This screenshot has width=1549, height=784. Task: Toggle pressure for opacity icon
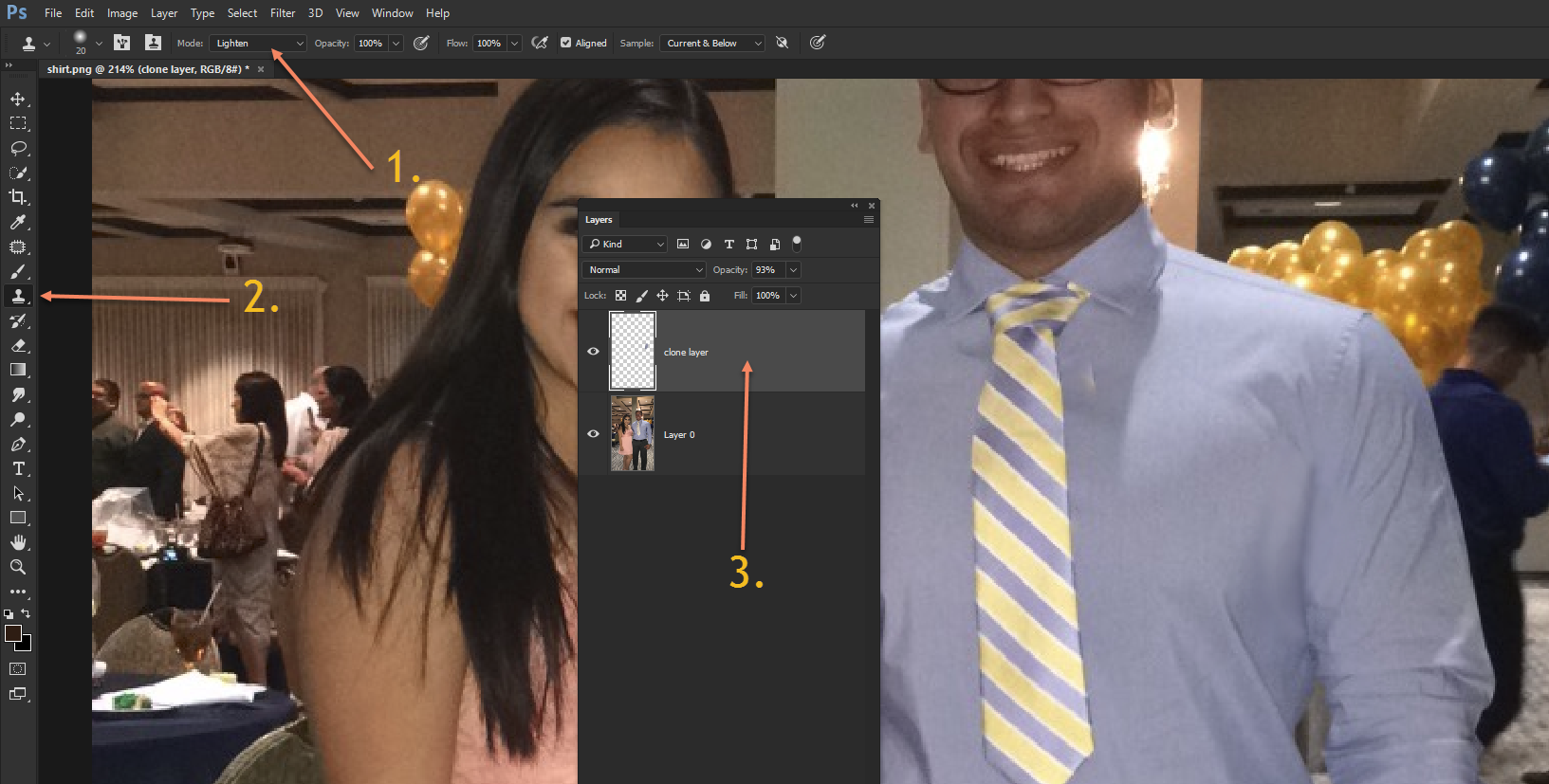coord(421,43)
